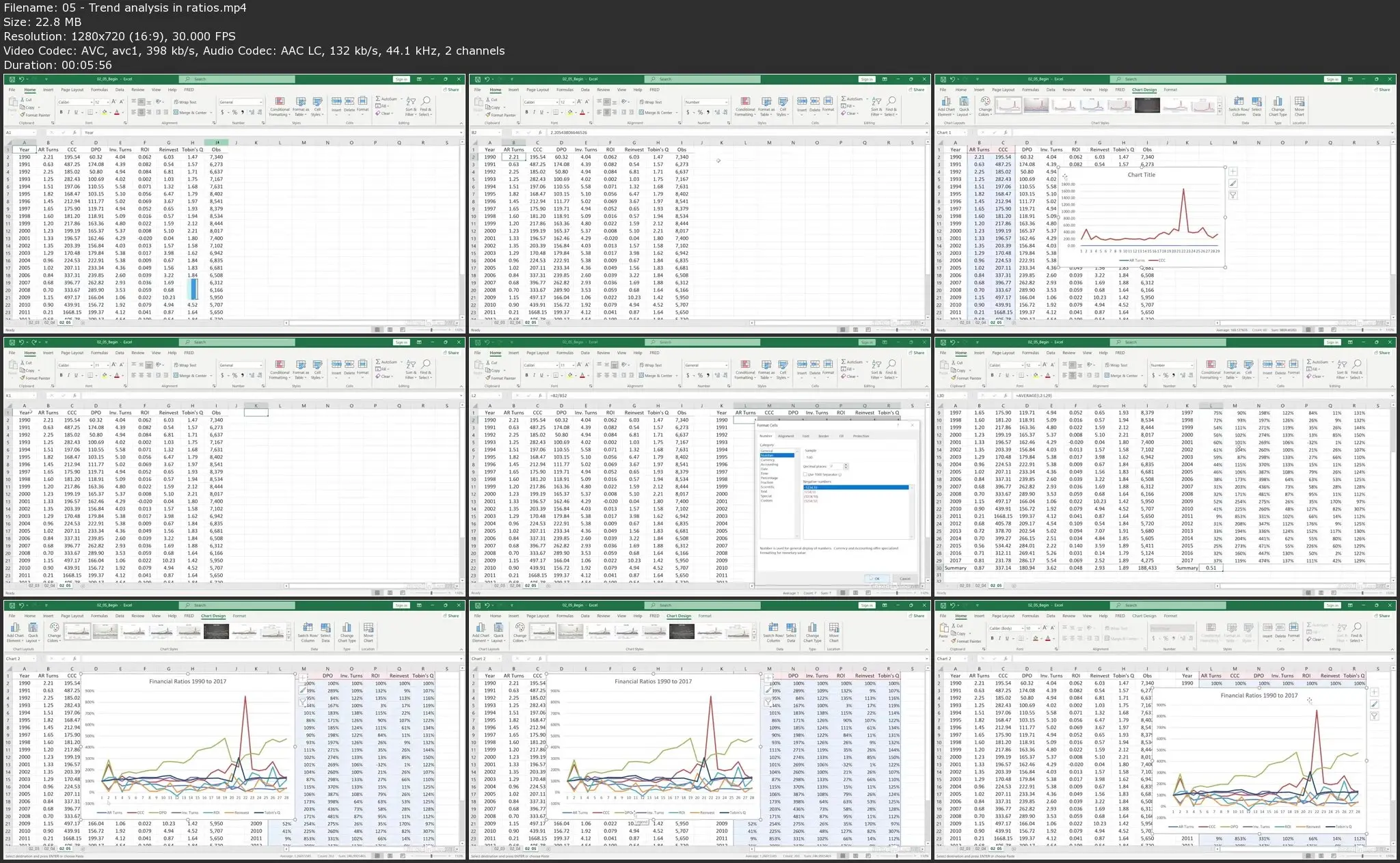
Task: Click Chart Elements plus button beside 'Chart Title' chart
Action: (1233, 172)
